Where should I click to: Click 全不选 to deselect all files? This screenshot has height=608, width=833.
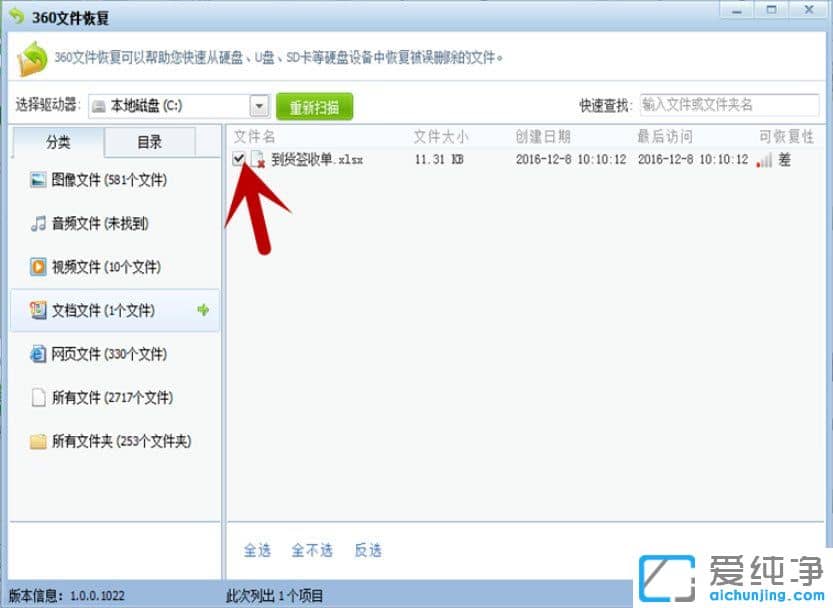tap(312, 550)
